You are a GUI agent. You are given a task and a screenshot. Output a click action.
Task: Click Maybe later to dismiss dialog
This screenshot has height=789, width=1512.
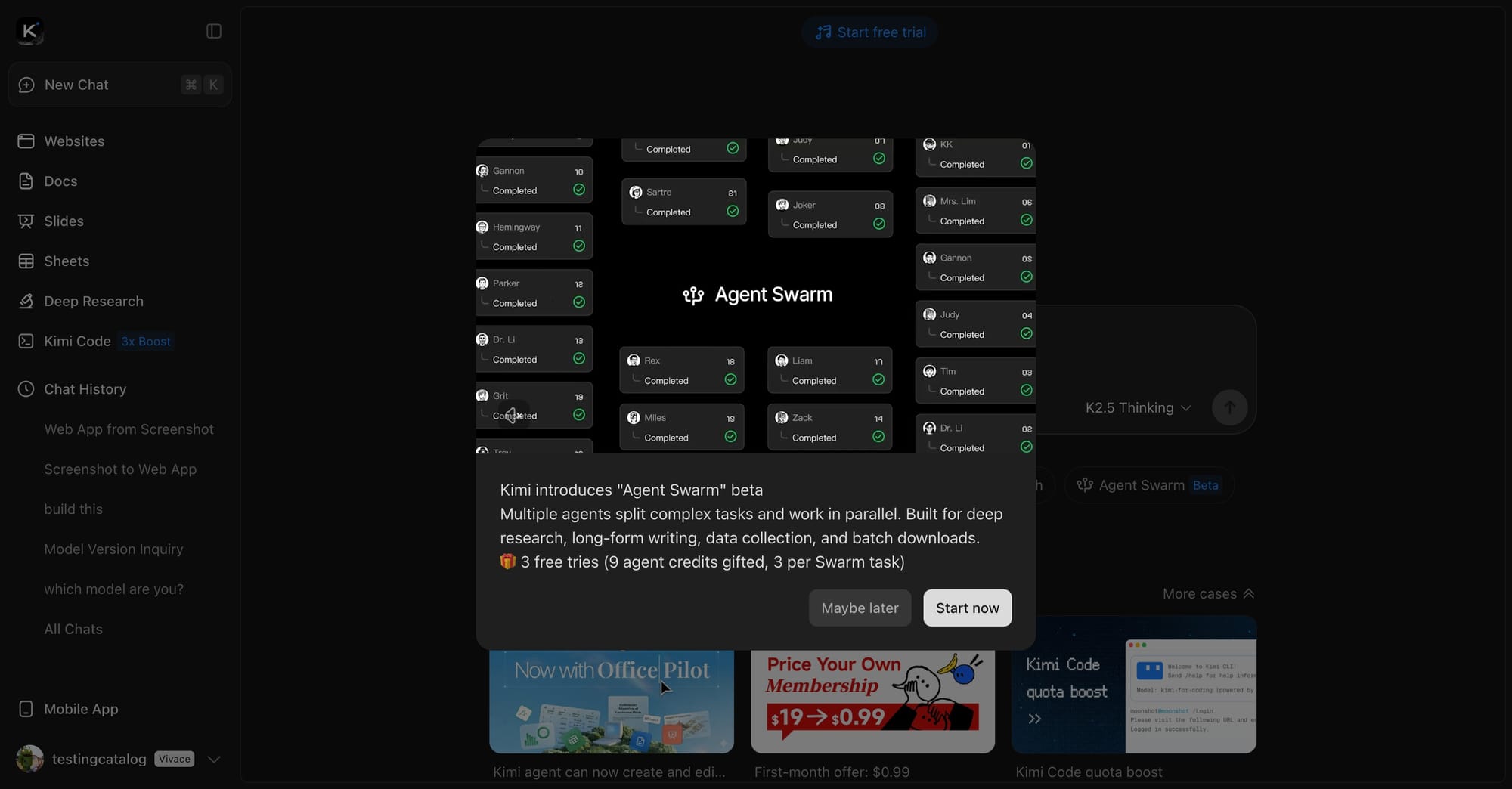[x=860, y=608]
